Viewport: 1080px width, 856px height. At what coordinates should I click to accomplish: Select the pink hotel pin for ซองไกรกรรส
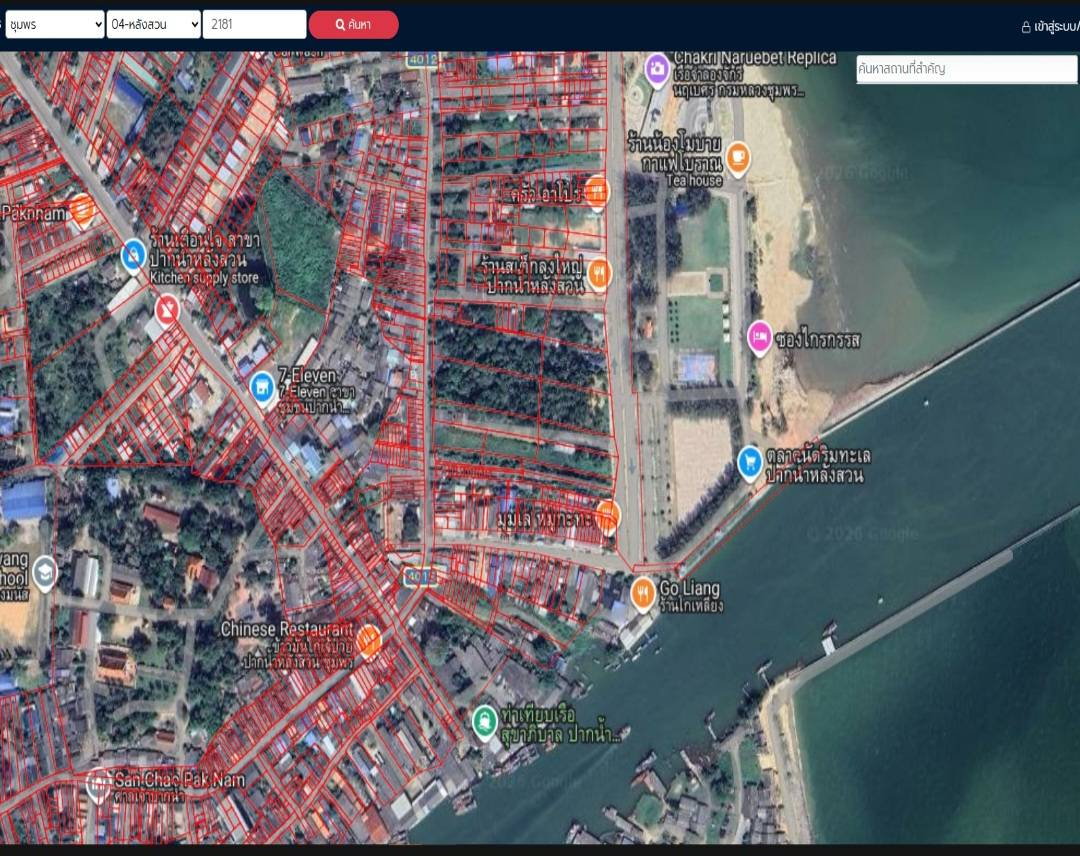(x=759, y=338)
